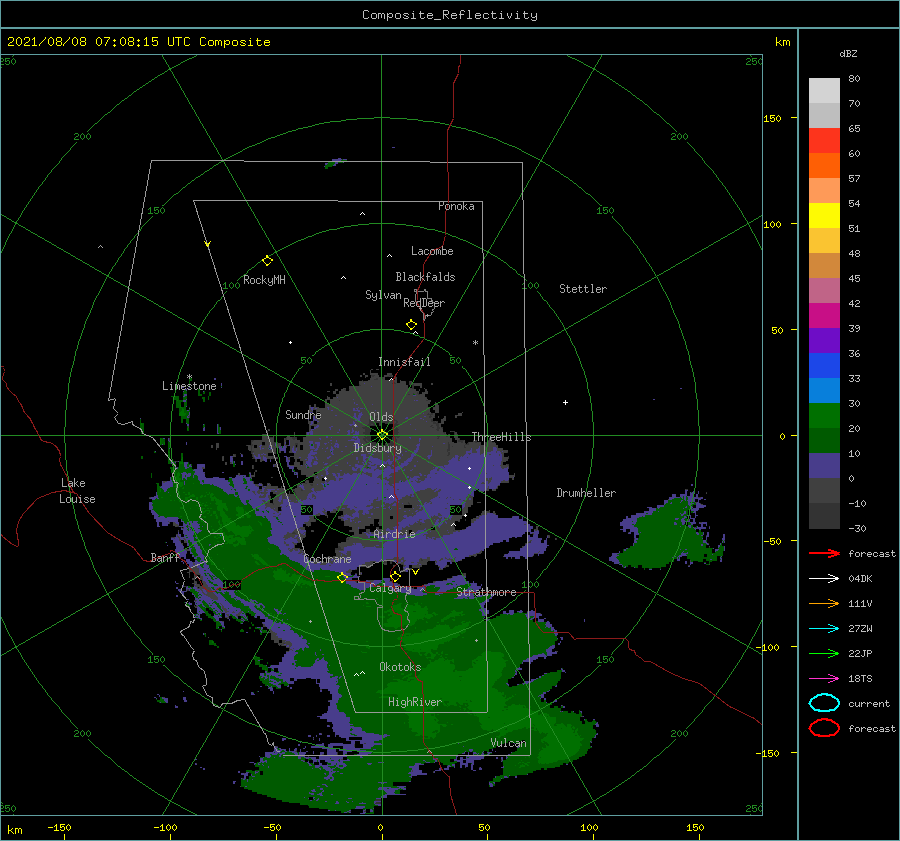Click the Sylvan label on the map
Screen dimensions: 900x841
[383, 295]
